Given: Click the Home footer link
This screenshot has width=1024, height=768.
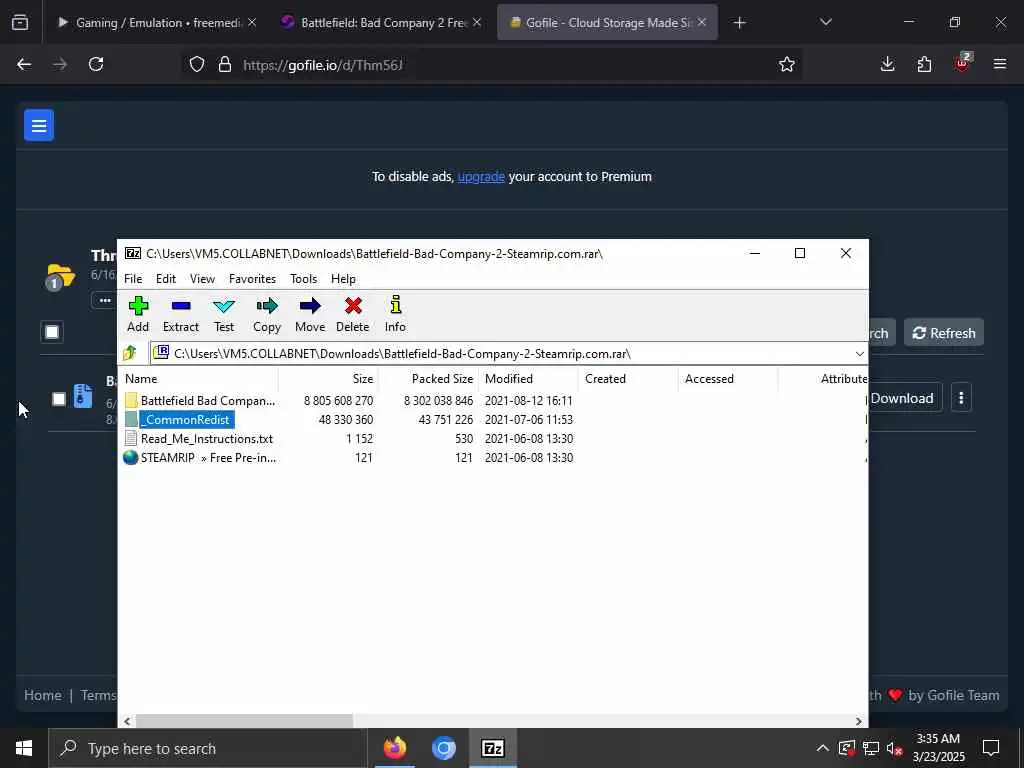Looking at the screenshot, I should (42, 696).
